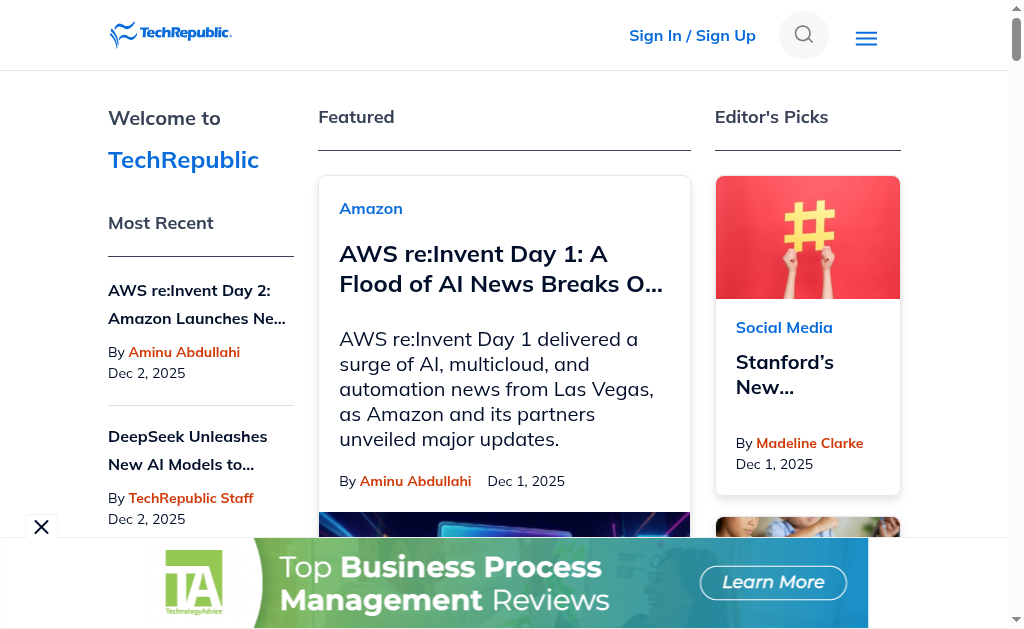Open the Amazon category link
1024x629 pixels.
coord(371,209)
